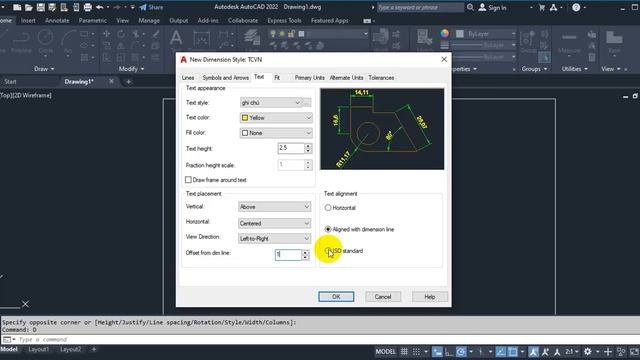Select ISO standard radio button
640x360 pixels.
[x=328, y=251]
